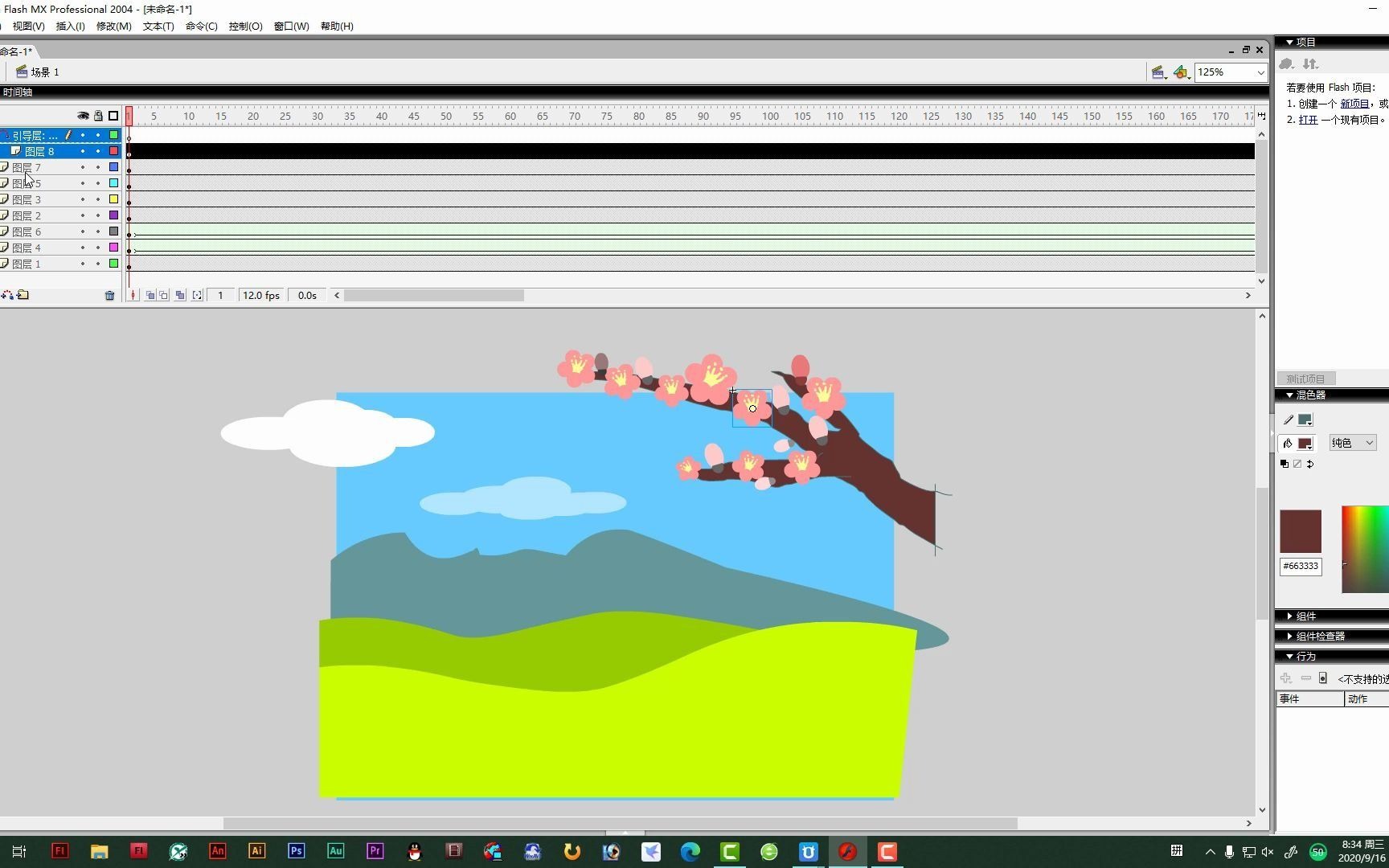Delete layer with the trash icon

tap(109, 296)
